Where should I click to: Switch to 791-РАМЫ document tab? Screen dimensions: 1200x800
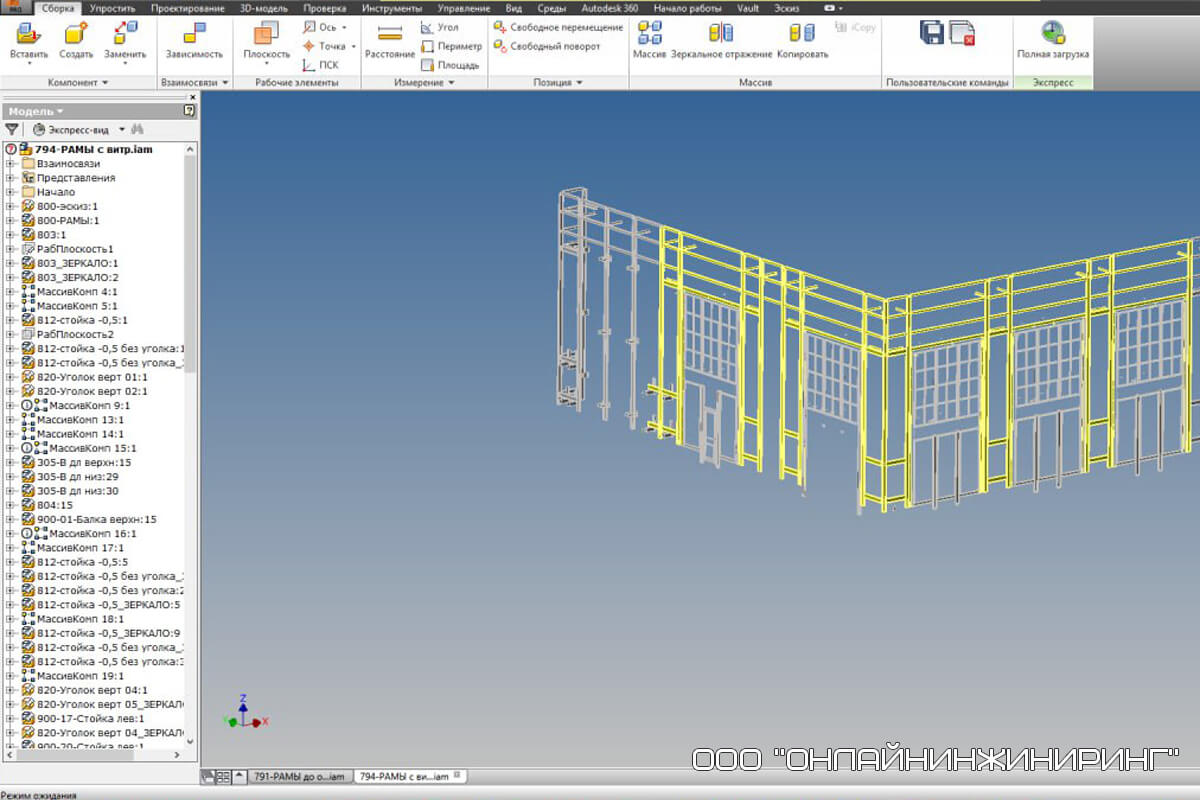(299, 776)
